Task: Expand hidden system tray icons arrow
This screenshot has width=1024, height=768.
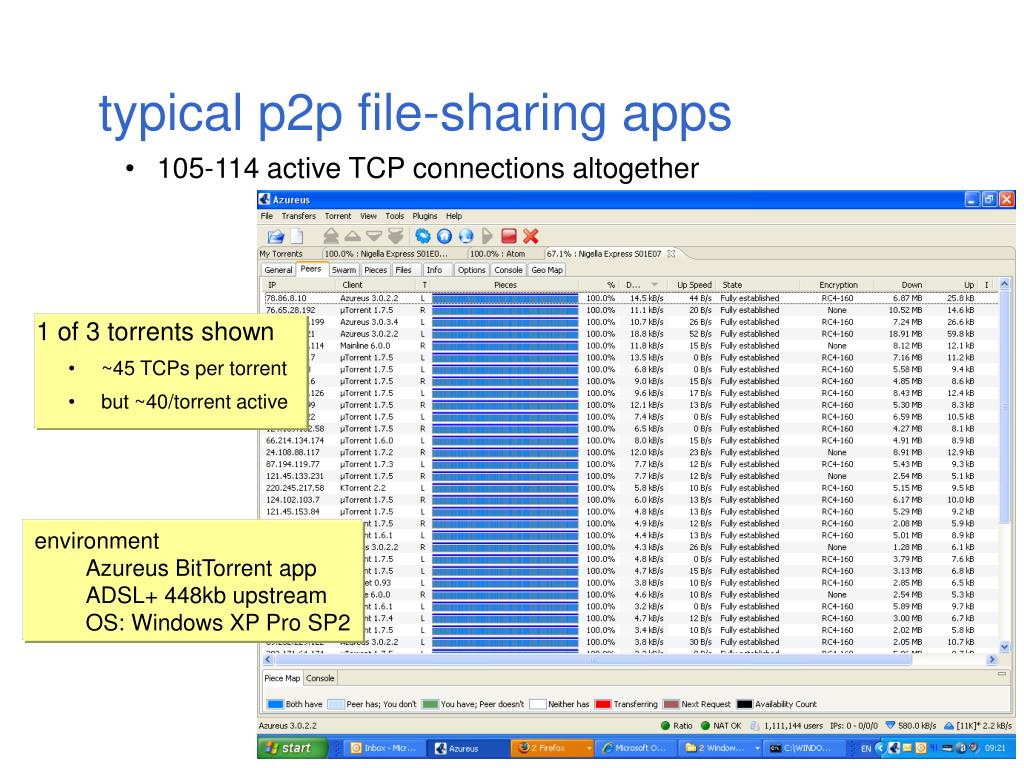Action: (x=880, y=748)
